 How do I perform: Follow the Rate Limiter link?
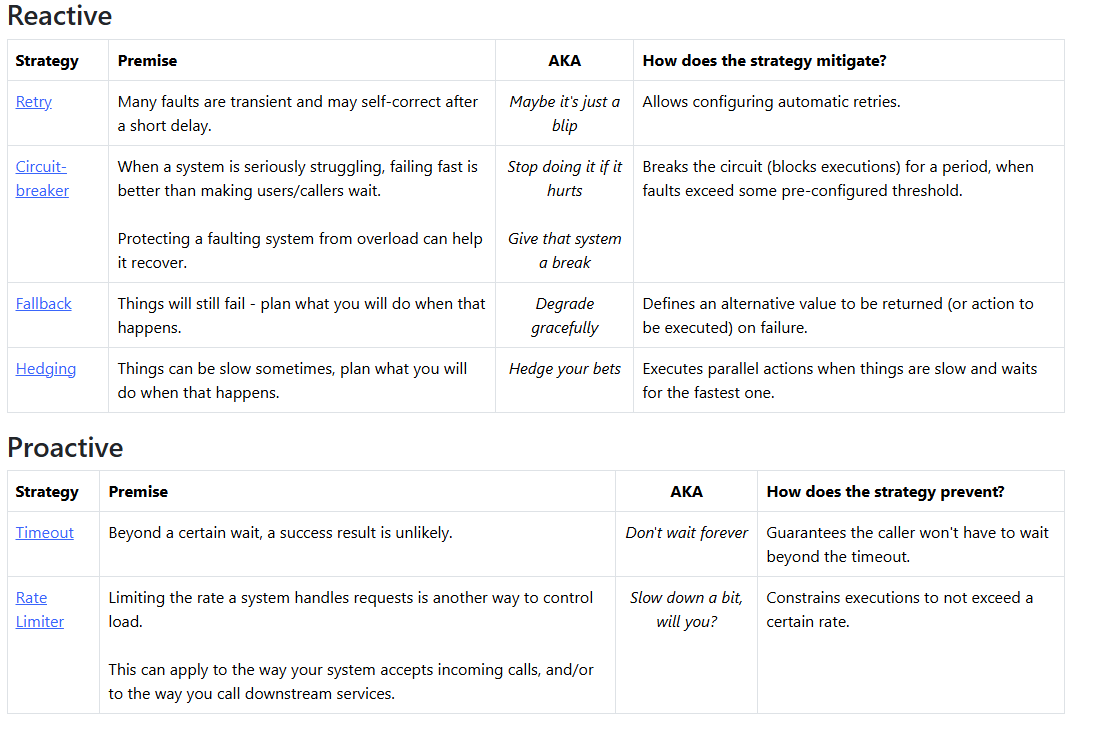[x=39, y=610]
